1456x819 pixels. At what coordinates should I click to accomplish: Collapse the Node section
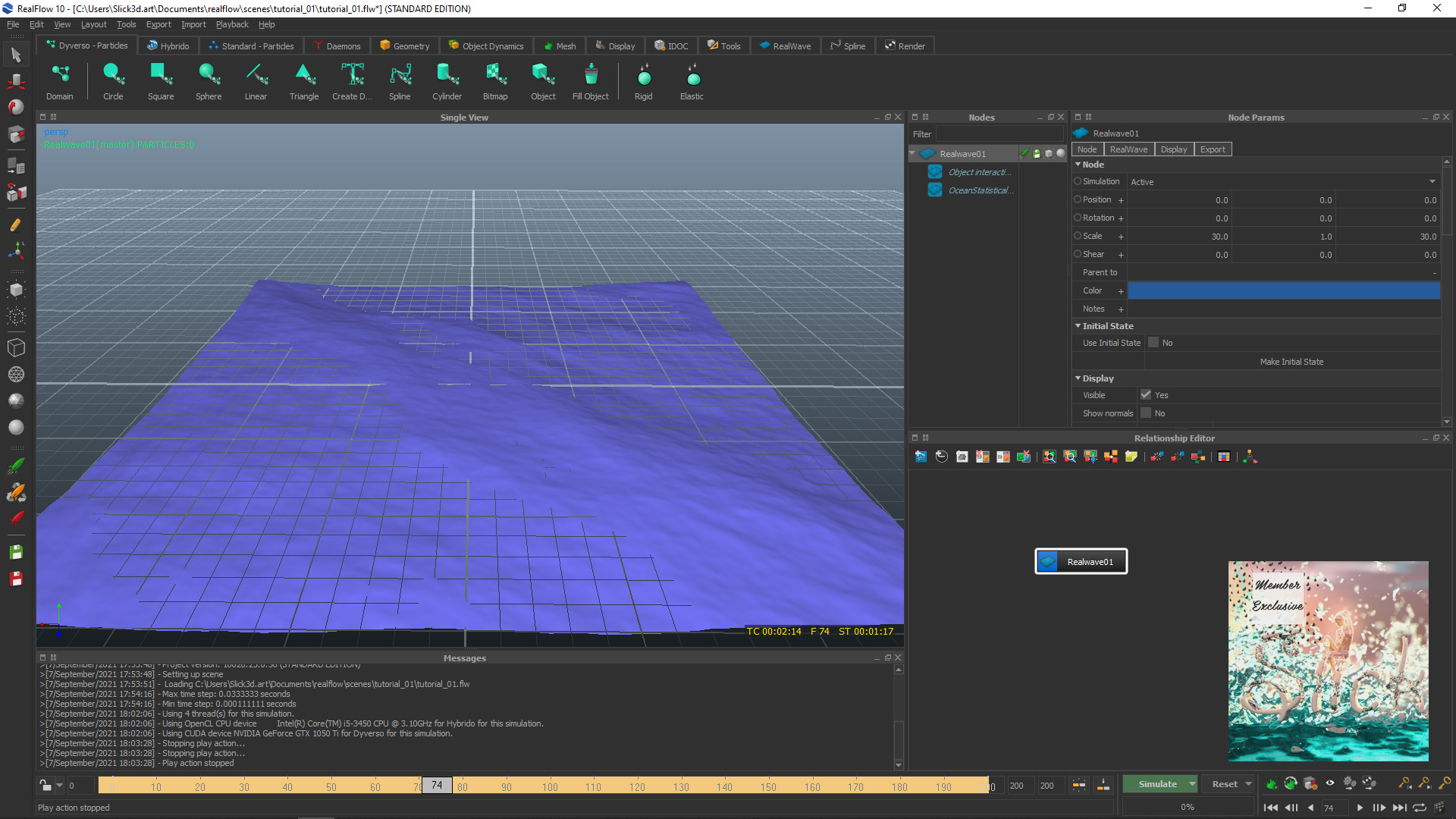1078,165
